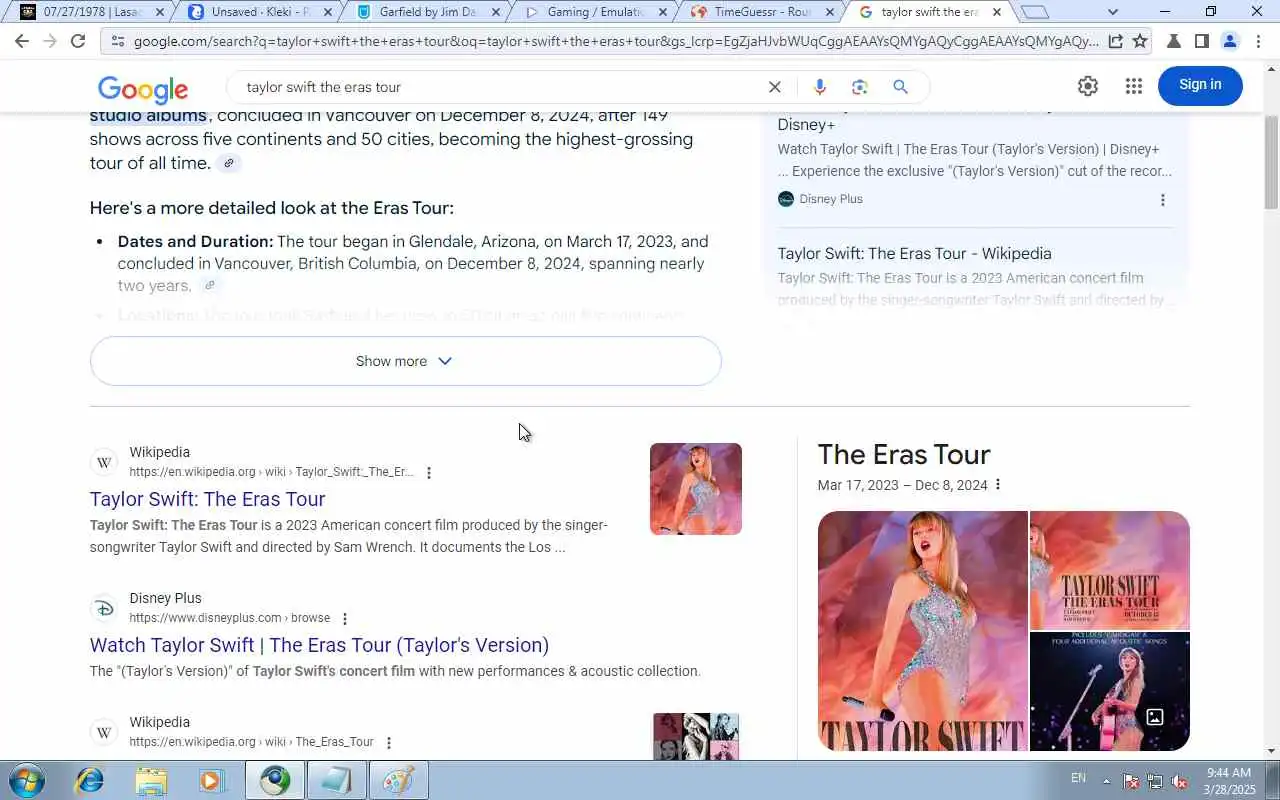Start voice search with microphone icon
This screenshot has width=1280, height=800.
[819, 87]
